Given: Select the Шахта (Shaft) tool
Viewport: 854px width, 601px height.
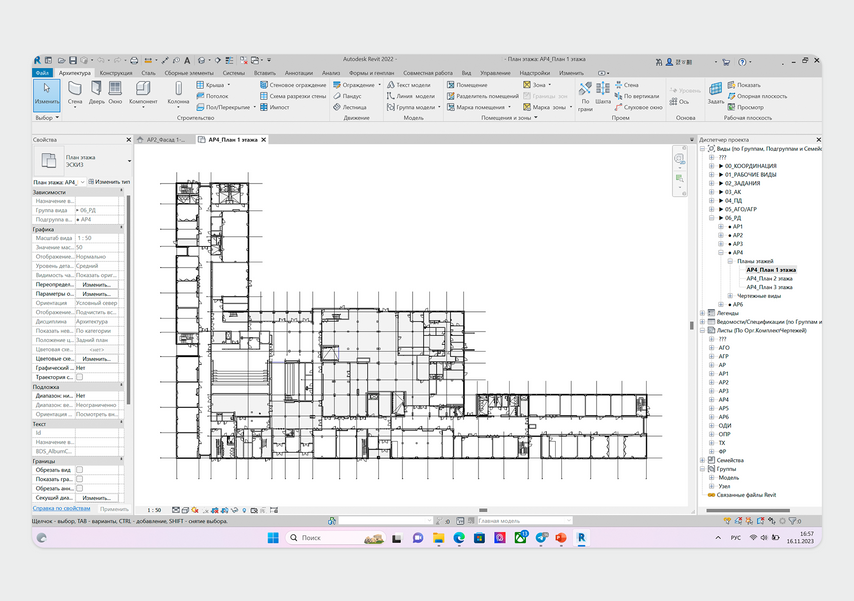Looking at the screenshot, I should (603, 93).
